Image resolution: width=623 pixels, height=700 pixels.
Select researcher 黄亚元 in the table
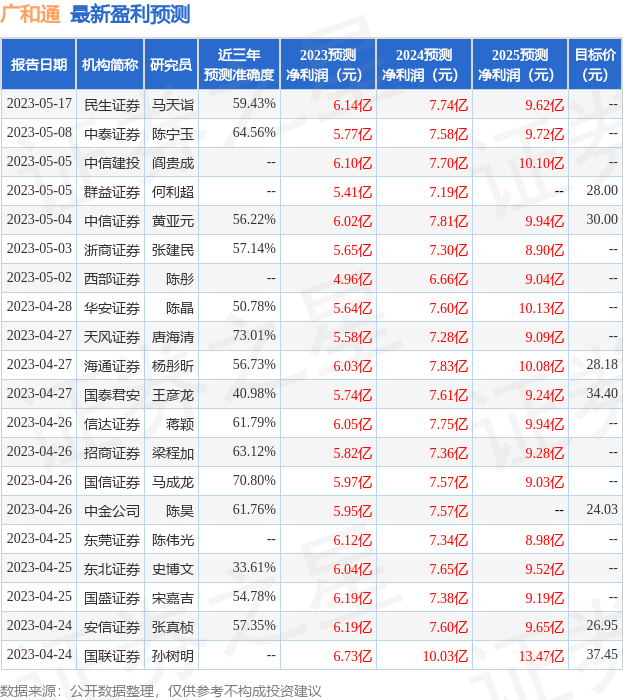tap(173, 220)
